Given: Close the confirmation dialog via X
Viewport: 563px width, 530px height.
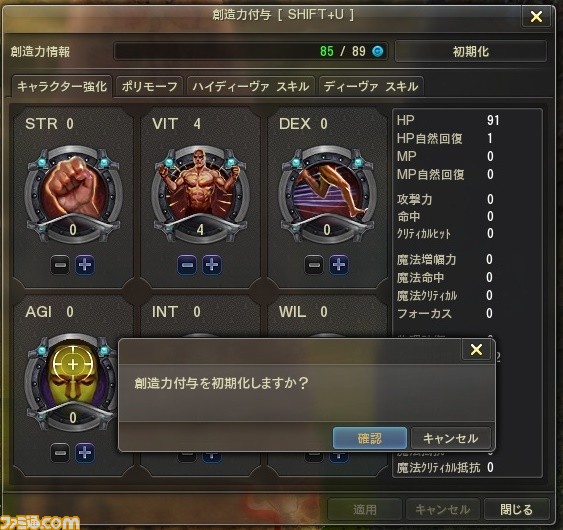Looking at the screenshot, I should click(x=476, y=349).
